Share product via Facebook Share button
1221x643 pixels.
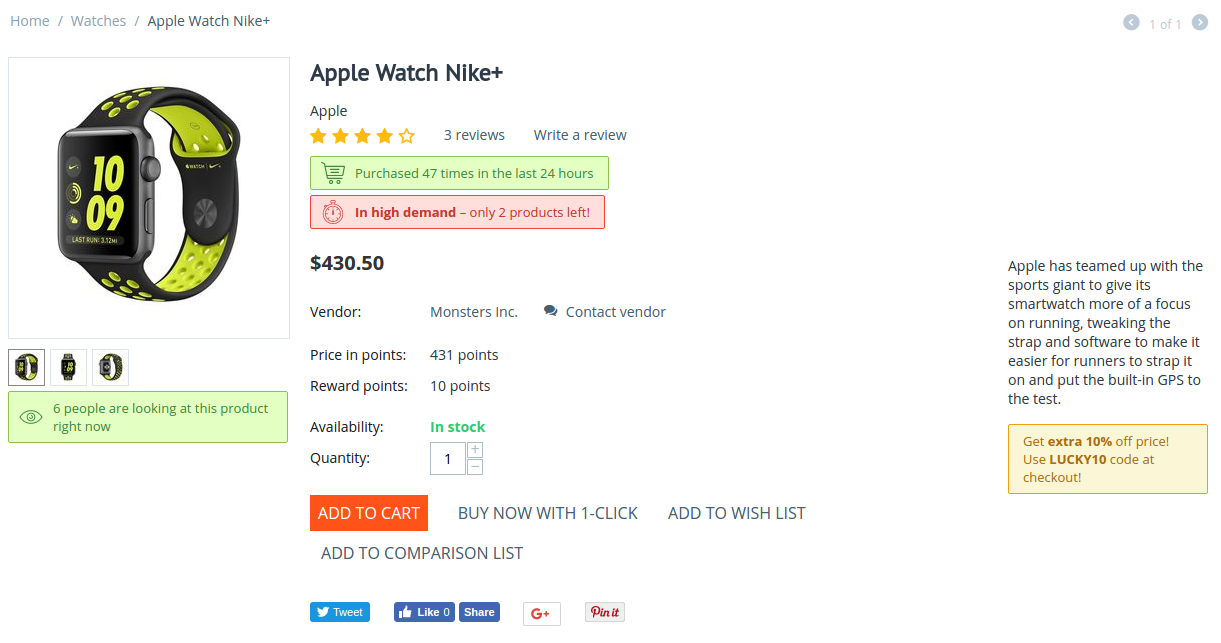click(480, 612)
